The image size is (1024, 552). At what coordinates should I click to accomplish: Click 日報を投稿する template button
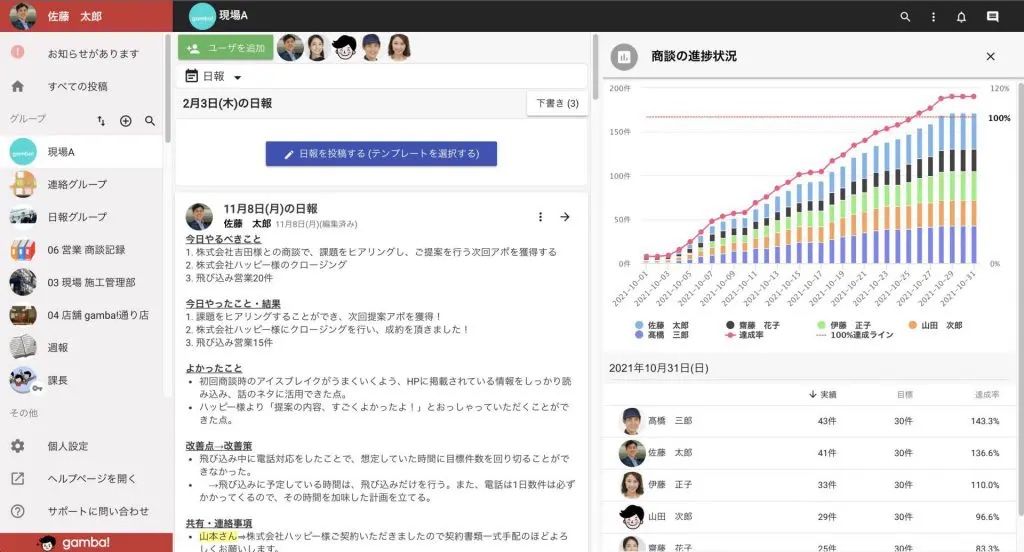coord(381,154)
